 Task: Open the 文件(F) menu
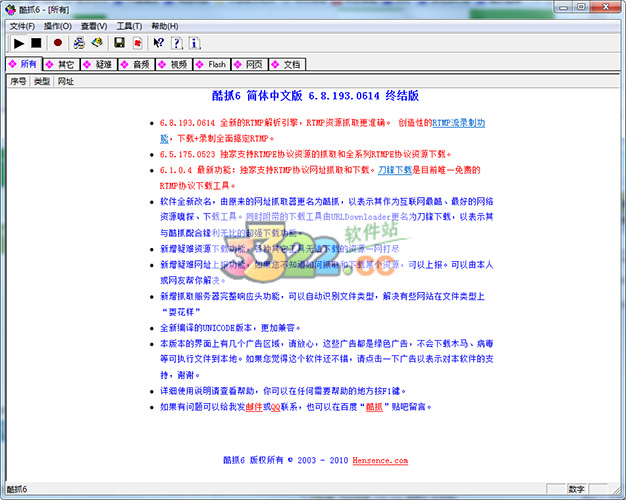pyautogui.click(x=22, y=26)
